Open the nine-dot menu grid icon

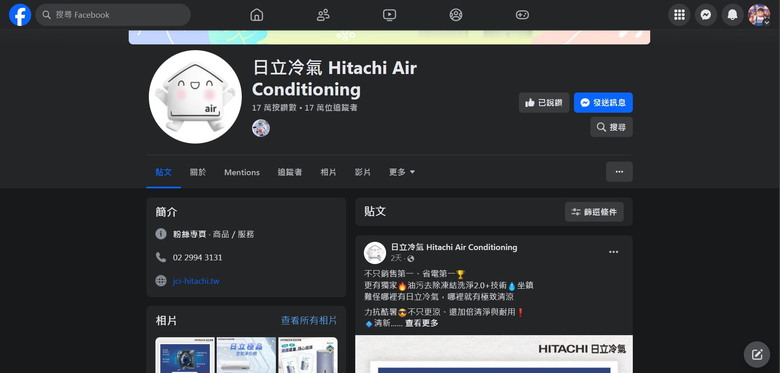click(x=679, y=15)
